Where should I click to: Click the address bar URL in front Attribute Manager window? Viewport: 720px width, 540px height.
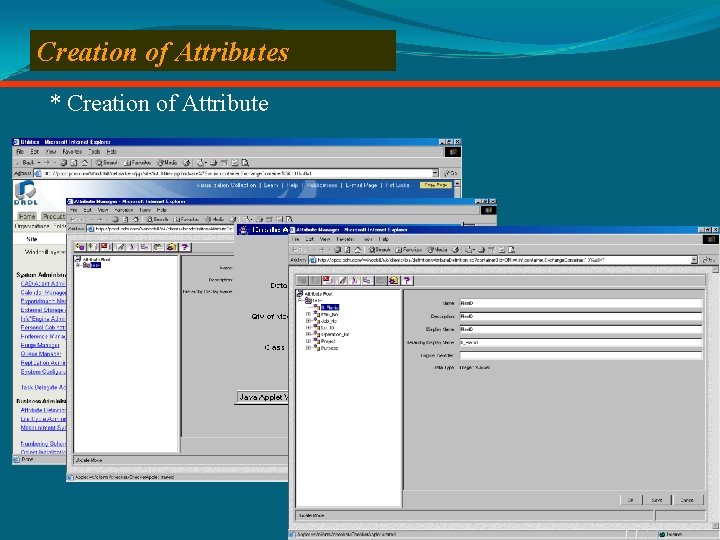[503, 260]
